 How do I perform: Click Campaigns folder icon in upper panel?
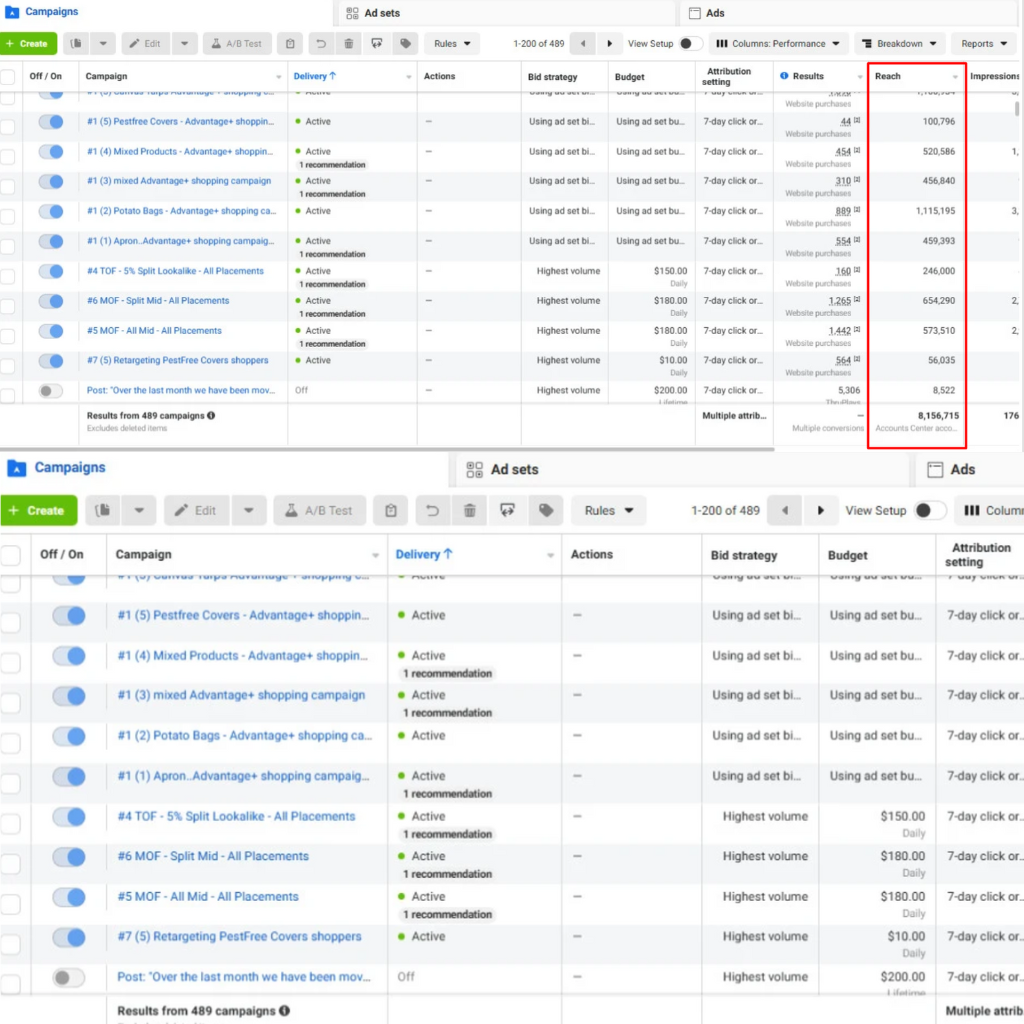coord(12,12)
